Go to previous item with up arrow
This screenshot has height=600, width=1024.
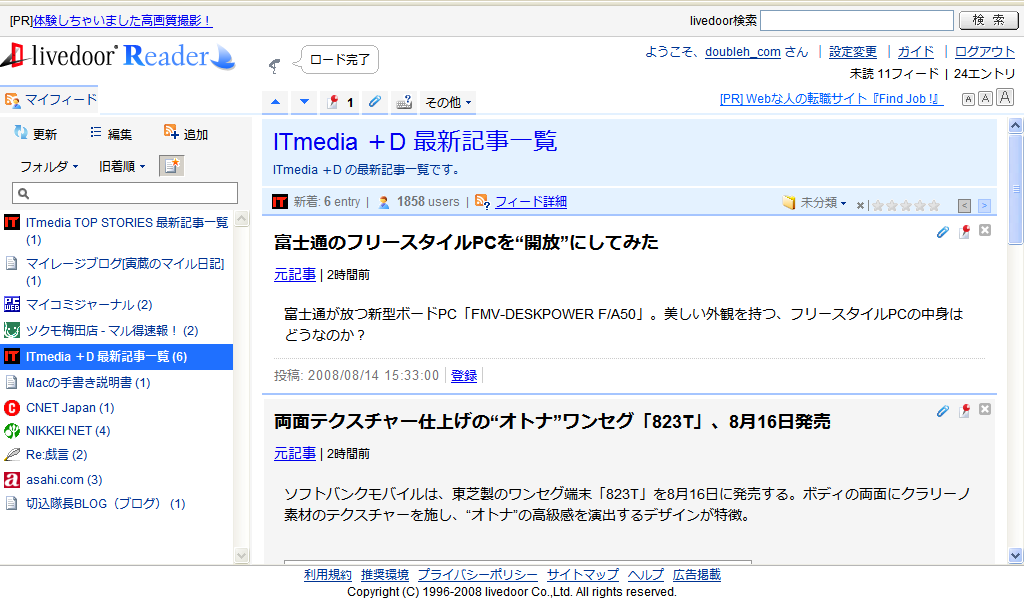pyautogui.click(x=276, y=102)
